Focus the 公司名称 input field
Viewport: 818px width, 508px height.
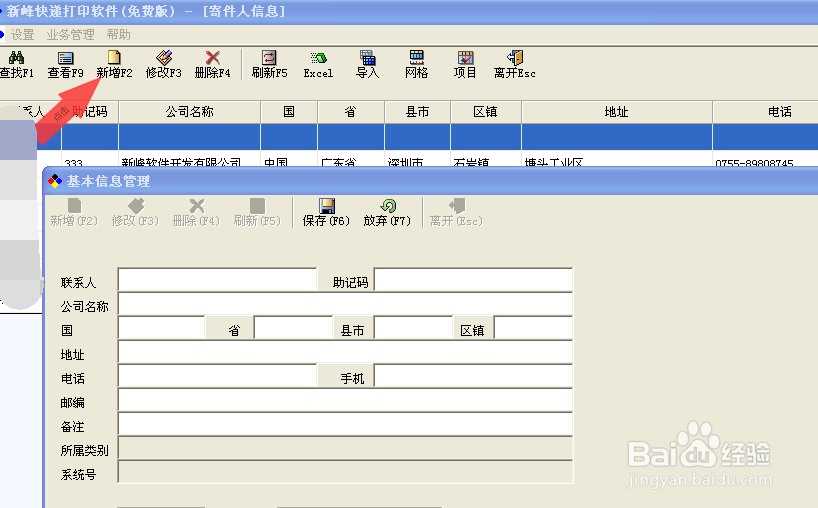(x=345, y=304)
